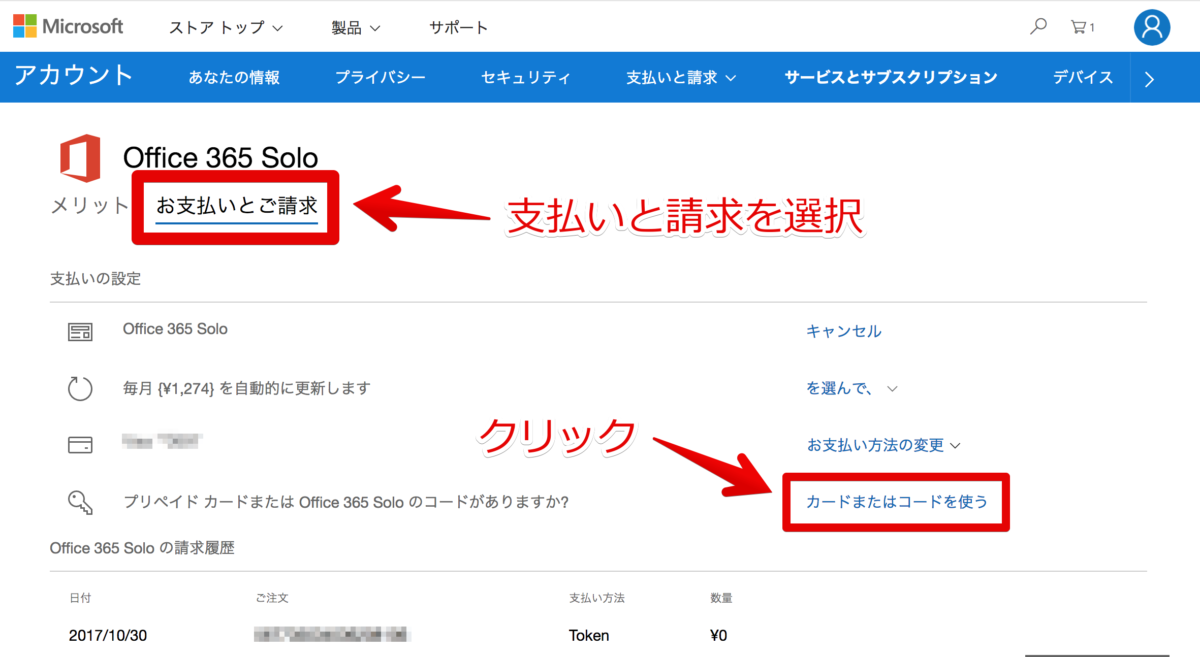The height and width of the screenshot is (657, 1200).
Task: Click the blurred payment card number
Action: point(161,440)
